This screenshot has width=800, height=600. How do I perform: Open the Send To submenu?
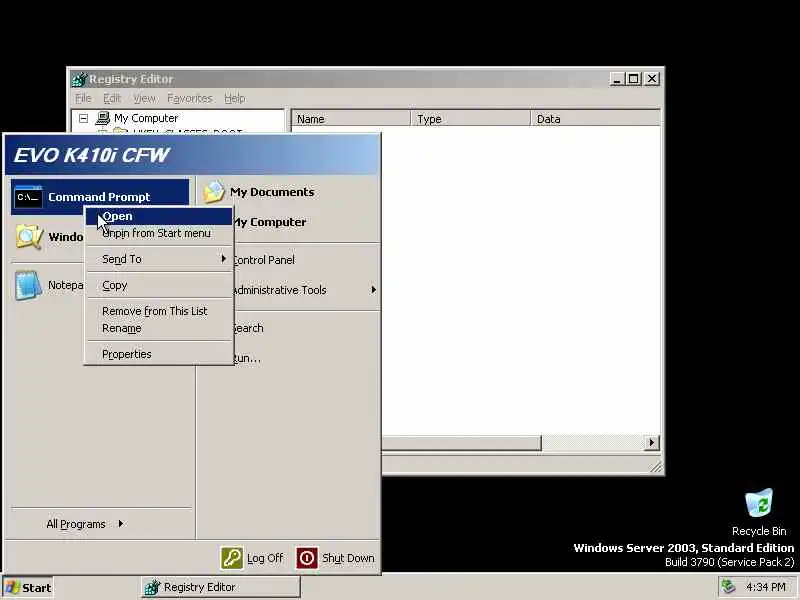159,259
